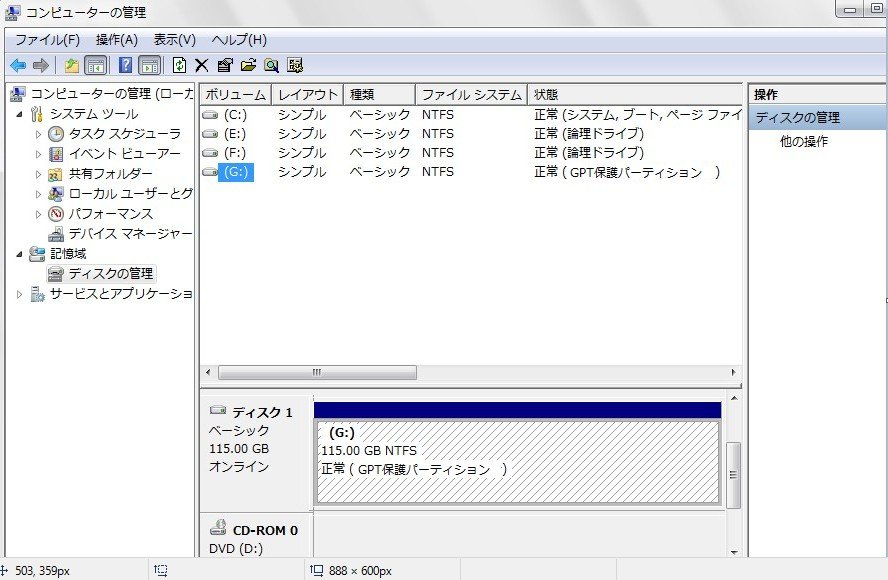The height and width of the screenshot is (580, 888).
Task: Open 他の操作 in the actions pane
Action: click(804, 141)
